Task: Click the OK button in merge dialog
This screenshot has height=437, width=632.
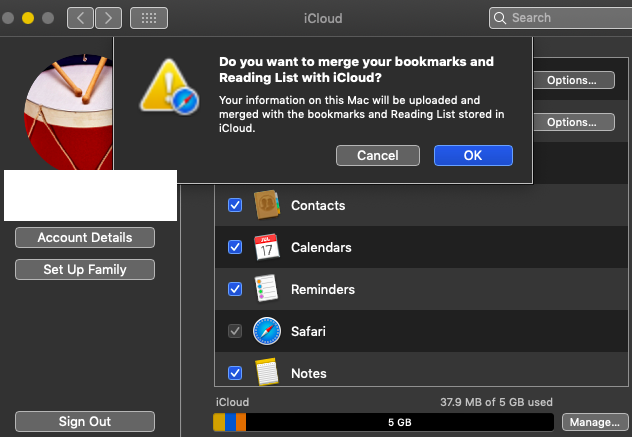Action: [x=473, y=156]
